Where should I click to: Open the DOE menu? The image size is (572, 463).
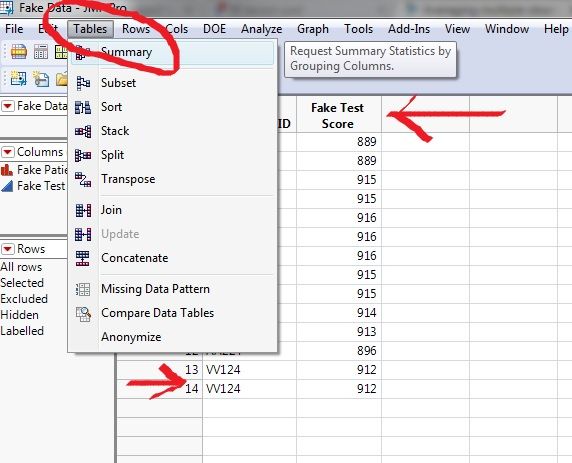click(214, 29)
